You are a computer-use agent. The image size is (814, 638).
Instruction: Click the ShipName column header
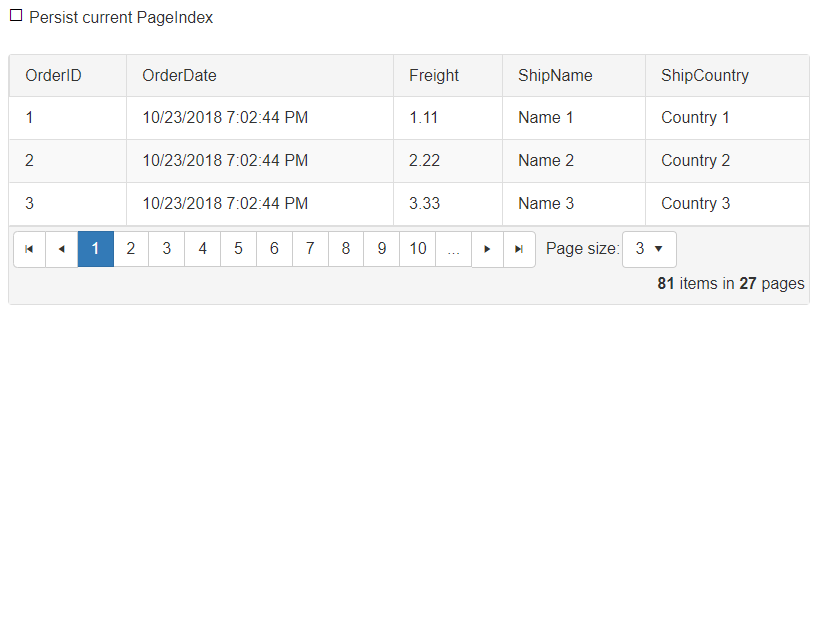coord(574,76)
